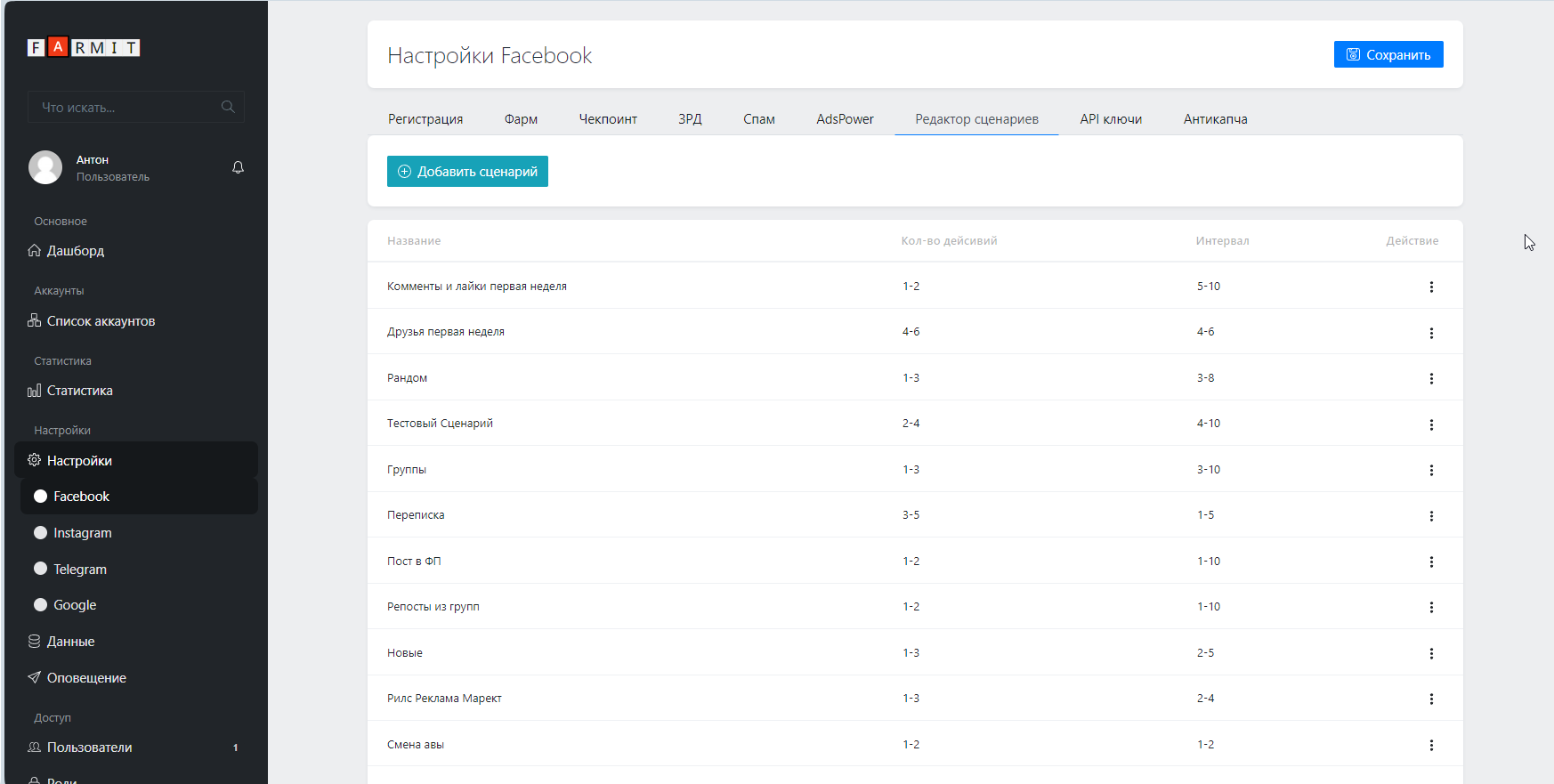Open Дашборд from the sidebar

click(x=75, y=251)
